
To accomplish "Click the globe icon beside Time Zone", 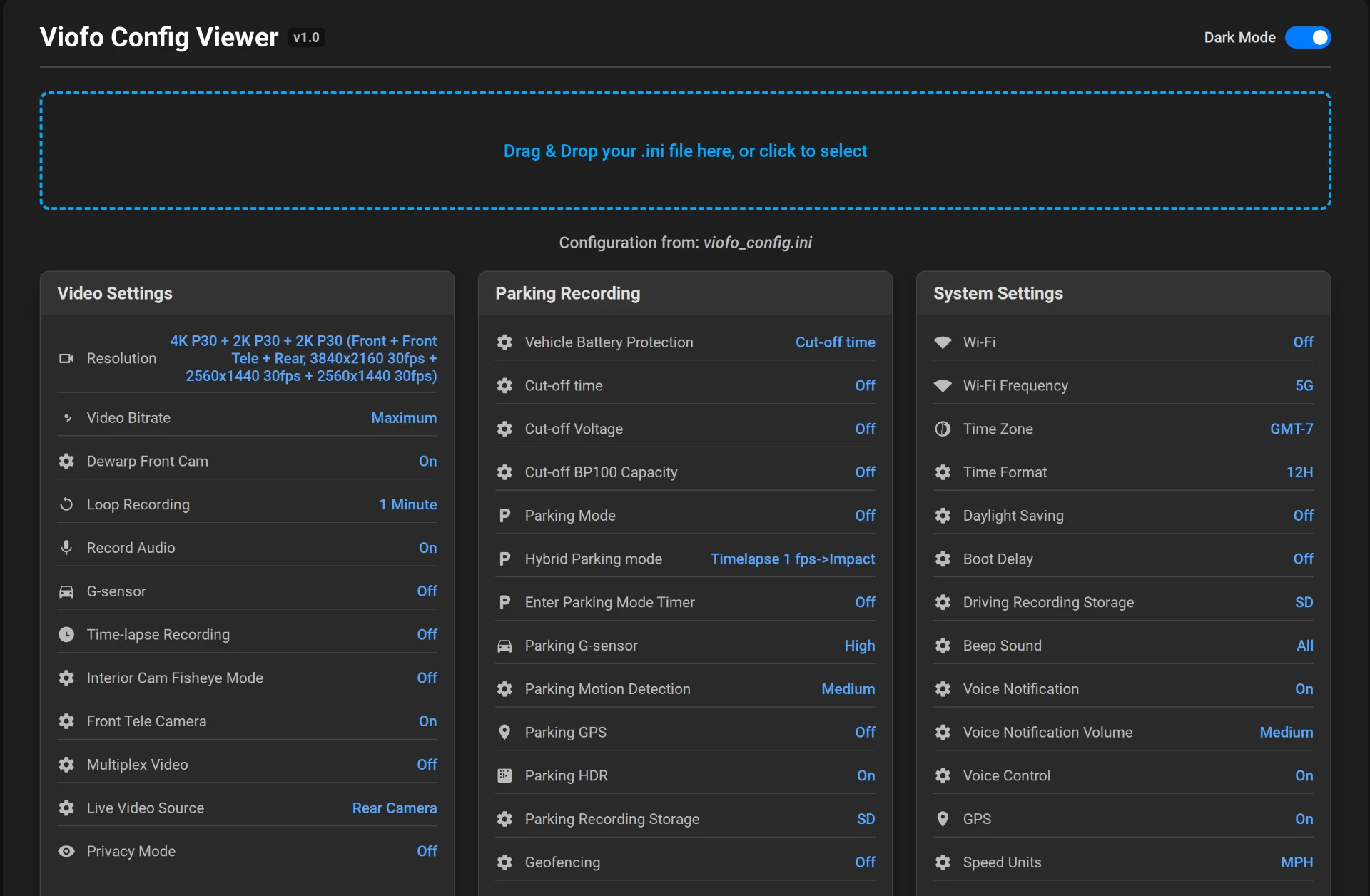I will pos(943,429).
